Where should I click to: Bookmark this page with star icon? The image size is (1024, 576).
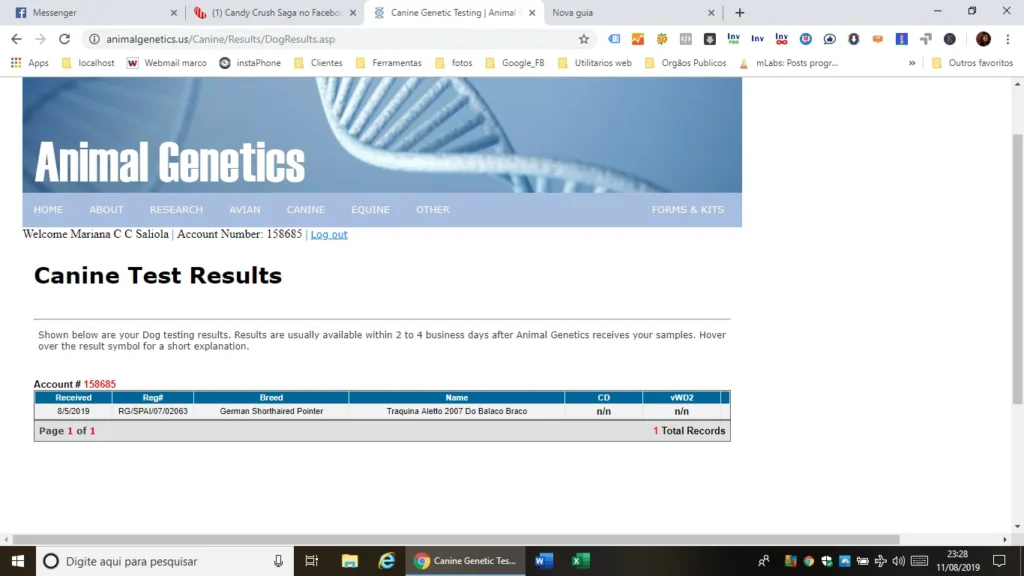click(x=584, y=39)
